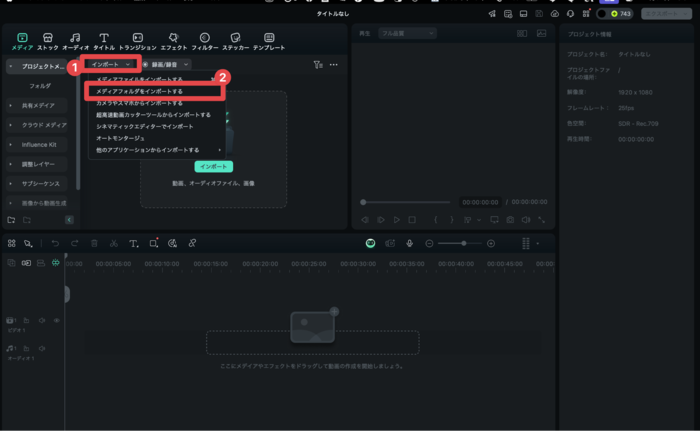Screen dimensions: 700x431
Task: Lock the ビデオ 1 track
Action: pyautogui.click(x=27, y=321)
